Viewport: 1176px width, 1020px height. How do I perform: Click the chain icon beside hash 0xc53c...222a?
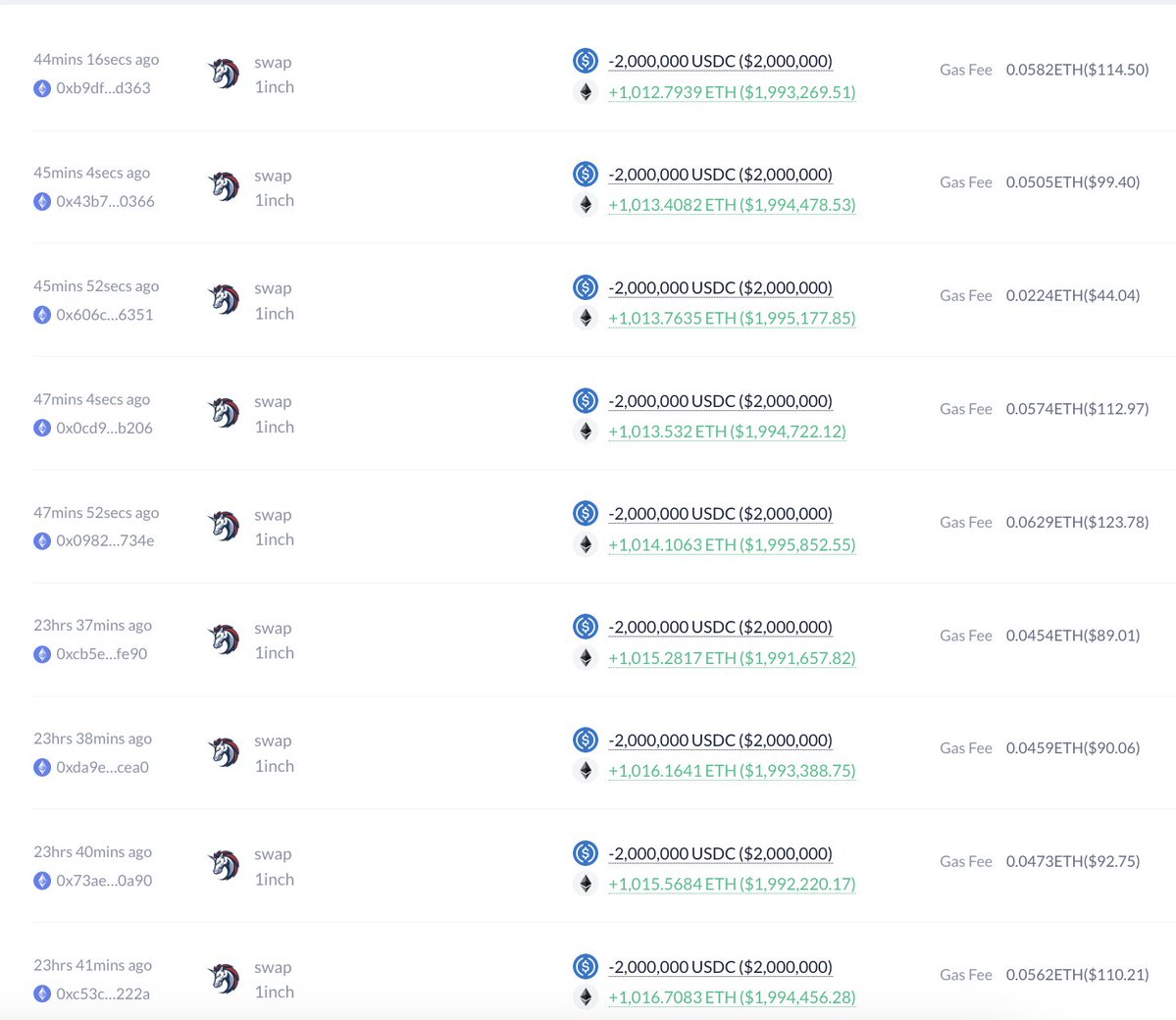pos(42,994)
